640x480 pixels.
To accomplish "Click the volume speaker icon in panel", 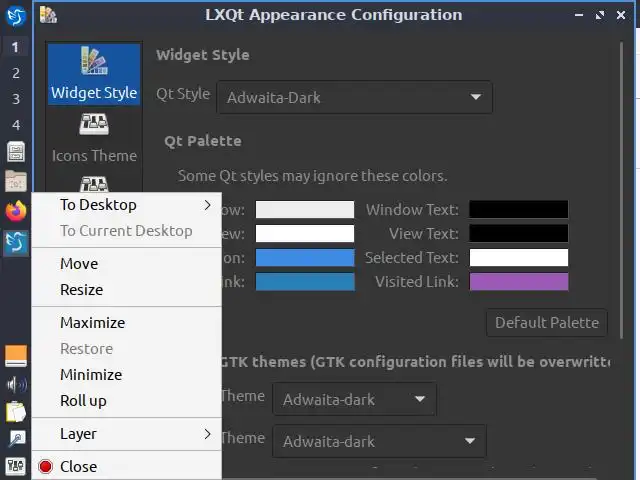I will click(x=16, y=384).
